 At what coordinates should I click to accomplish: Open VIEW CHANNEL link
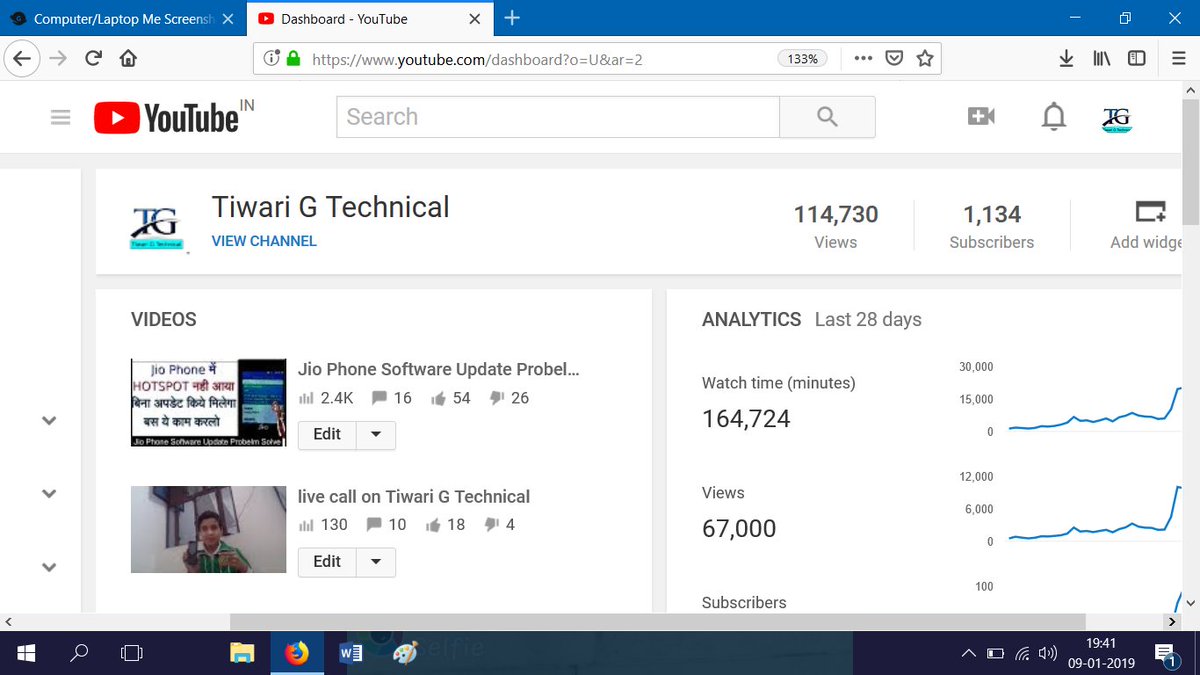(x=264, y=241)
